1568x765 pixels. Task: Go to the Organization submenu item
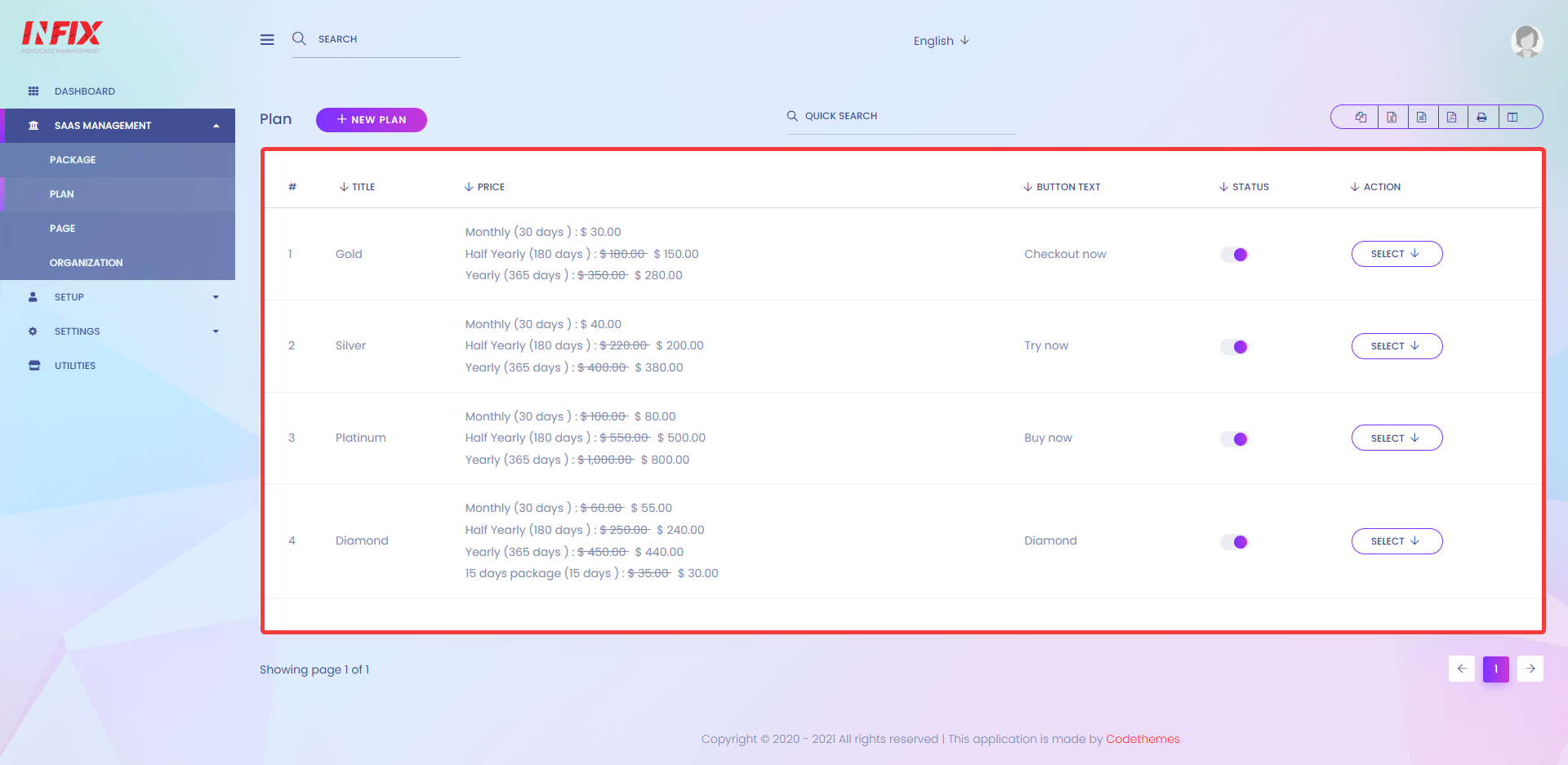[118, 263]
